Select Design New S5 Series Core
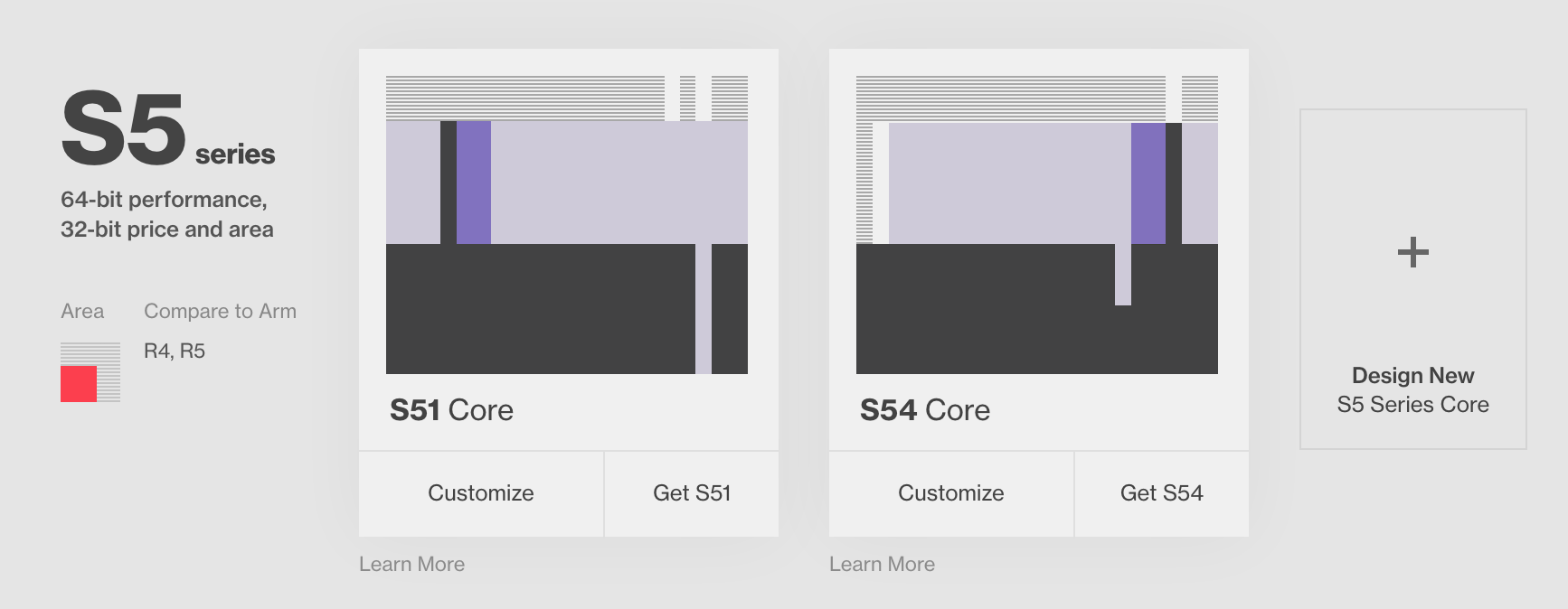Image resolution: width=1568 pixels, height=609 pixels. point(1413,279)
